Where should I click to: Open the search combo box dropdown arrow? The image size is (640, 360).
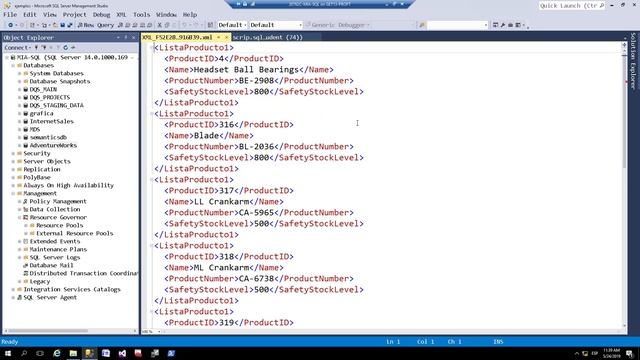point(485,25)
